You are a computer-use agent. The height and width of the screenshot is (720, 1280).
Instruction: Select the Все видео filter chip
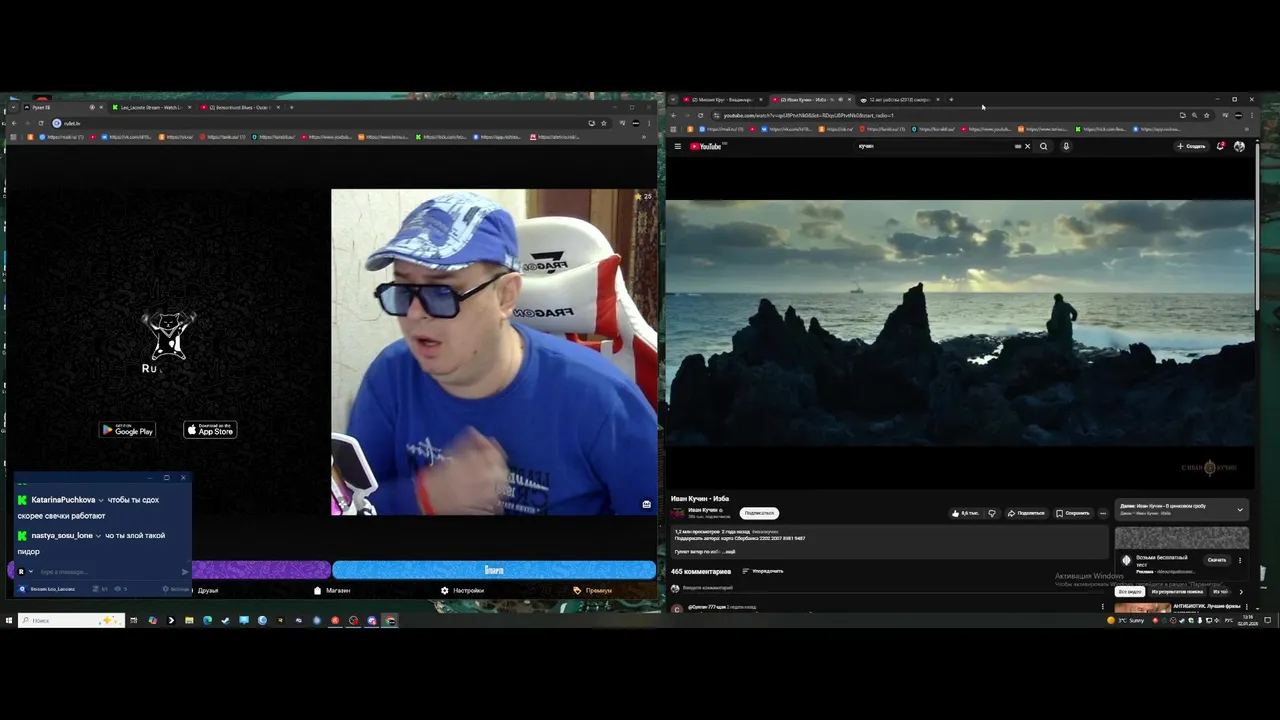[1130, 592]
